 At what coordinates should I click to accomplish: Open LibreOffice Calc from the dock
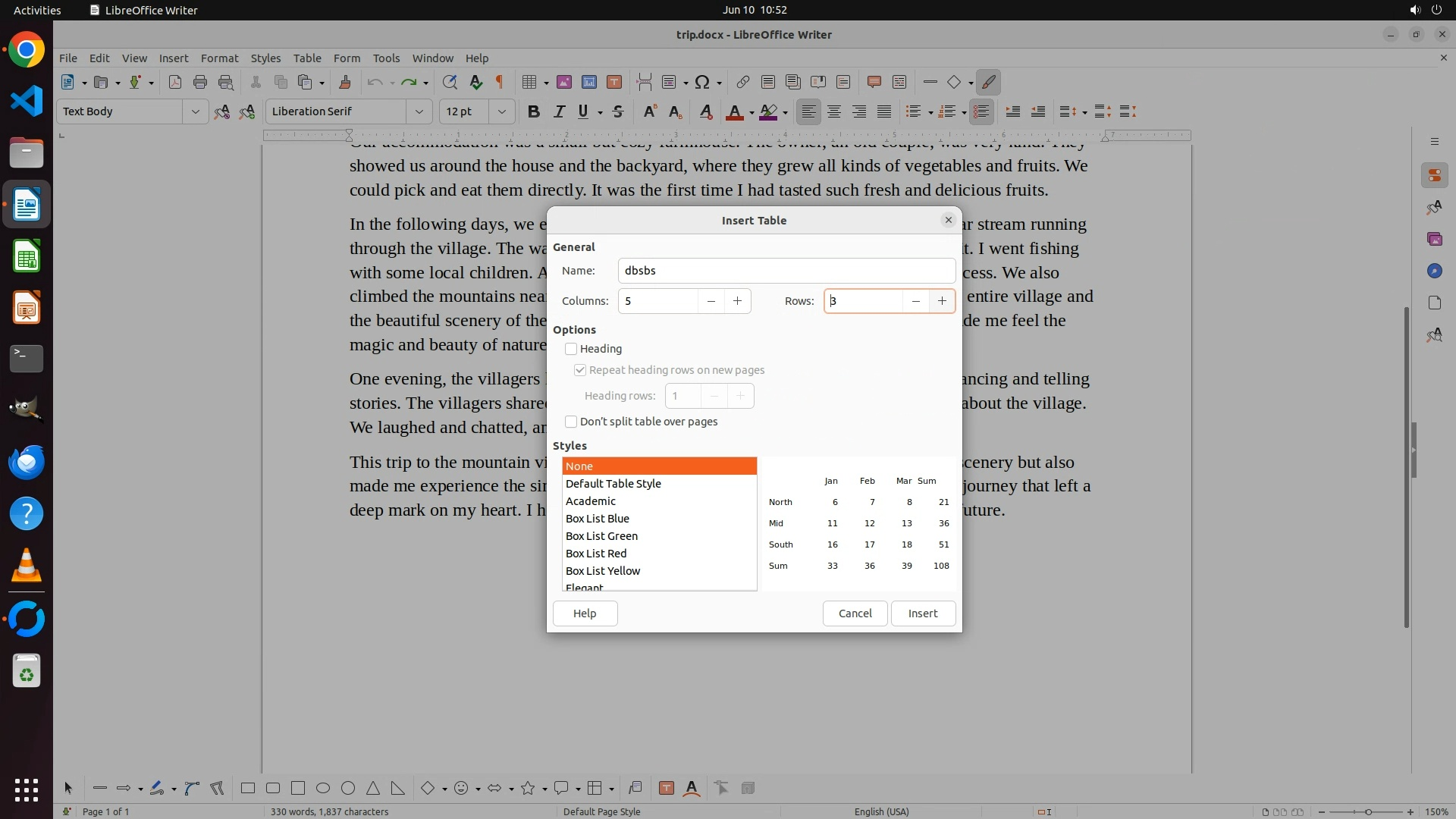[27, 256]
